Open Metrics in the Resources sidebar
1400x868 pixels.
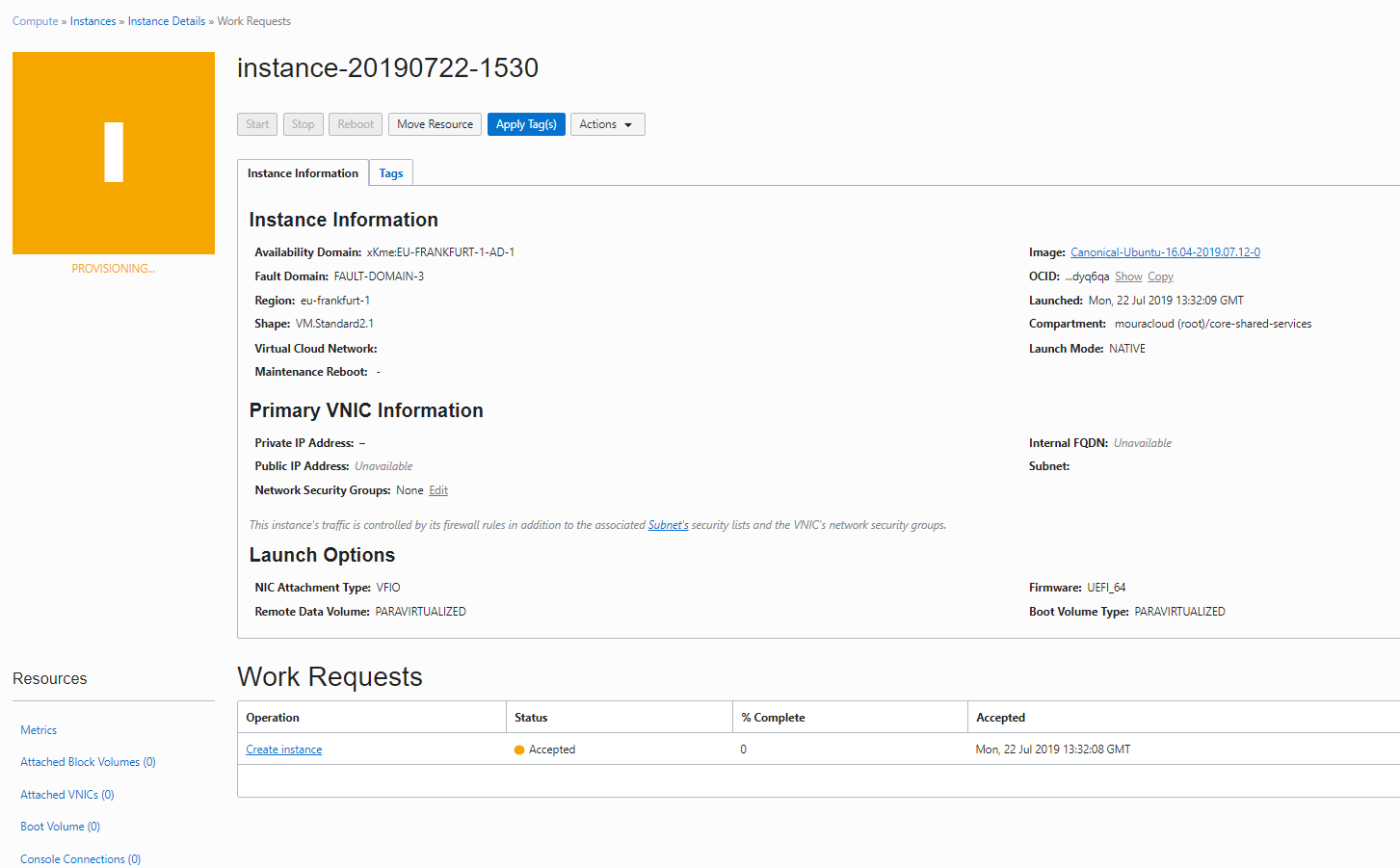click(39, 729)
